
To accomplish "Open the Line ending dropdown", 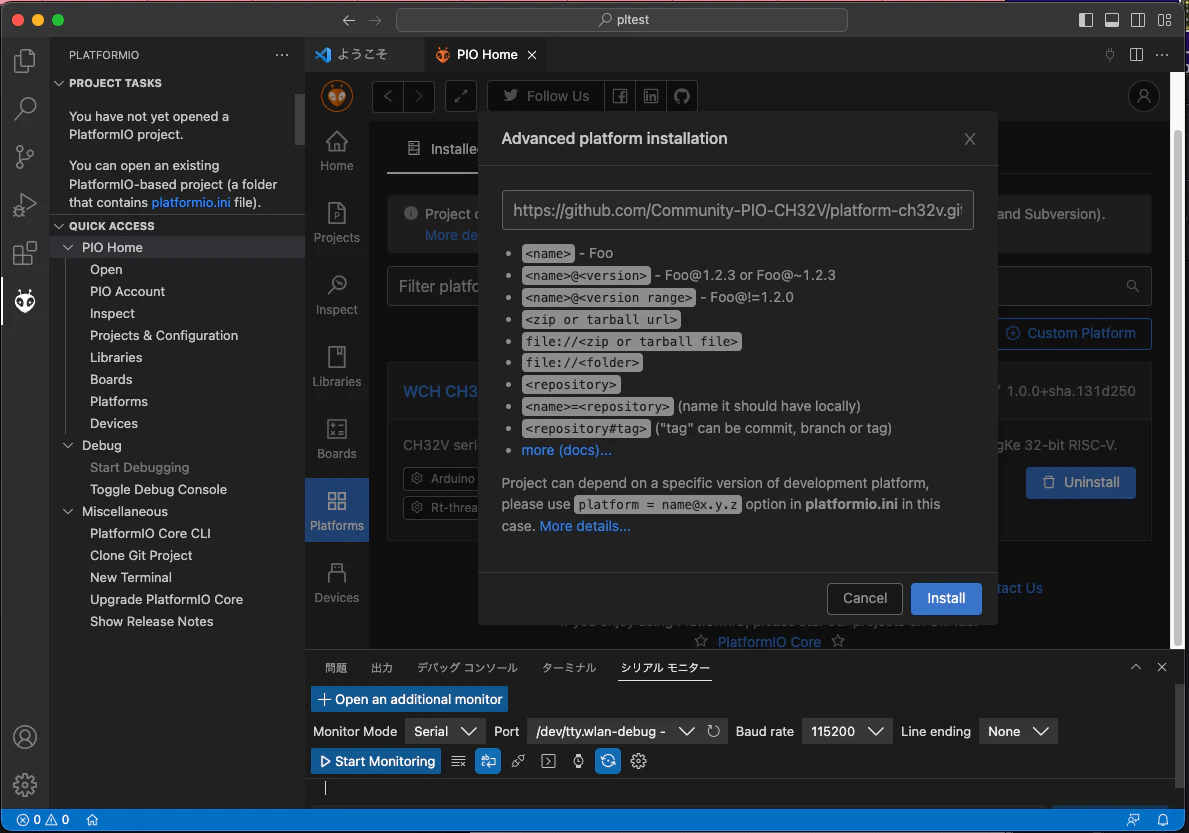I will click(1018, 731).
